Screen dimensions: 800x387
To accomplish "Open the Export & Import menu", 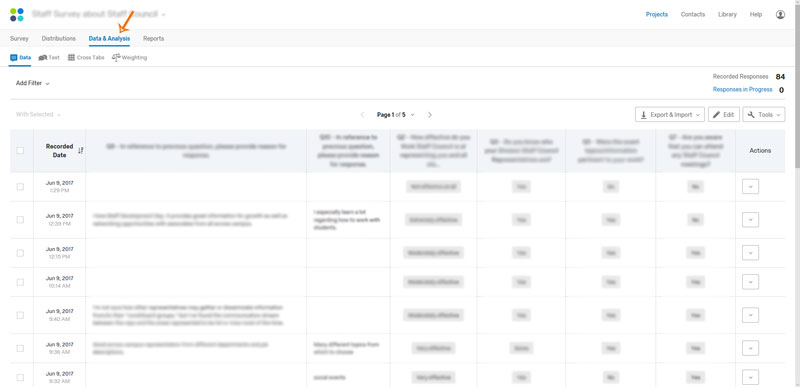I will click(x=669, y=115).
